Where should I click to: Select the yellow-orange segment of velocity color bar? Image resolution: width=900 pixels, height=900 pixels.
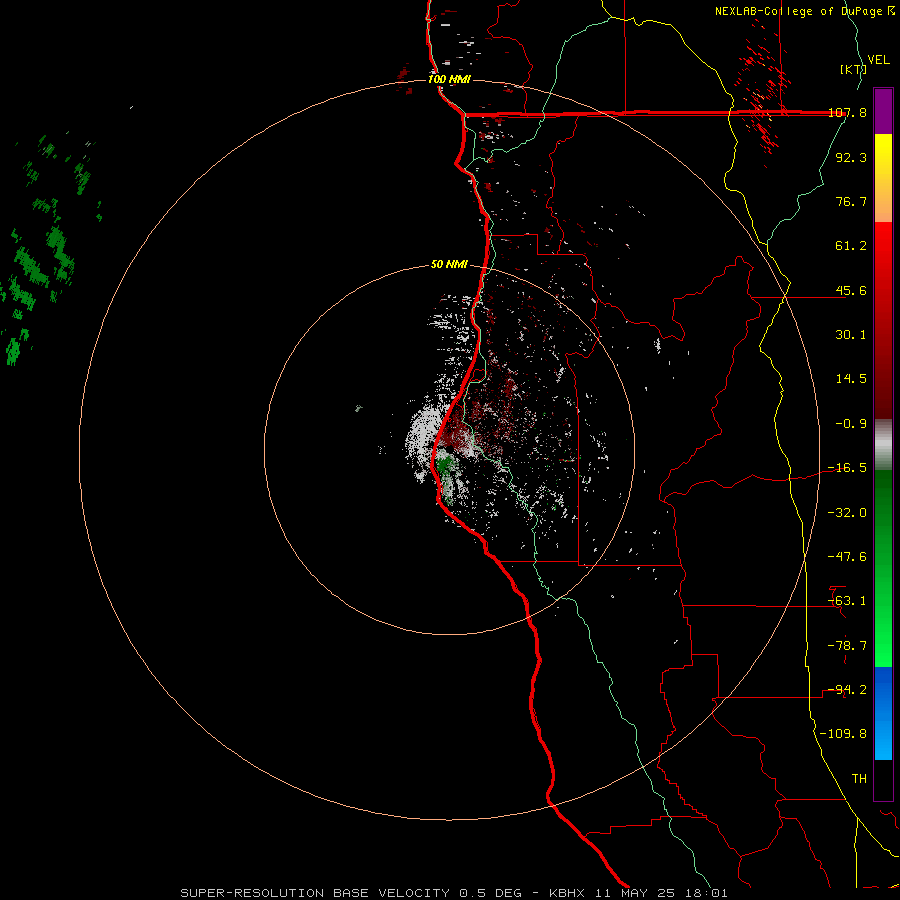(883, 178)
